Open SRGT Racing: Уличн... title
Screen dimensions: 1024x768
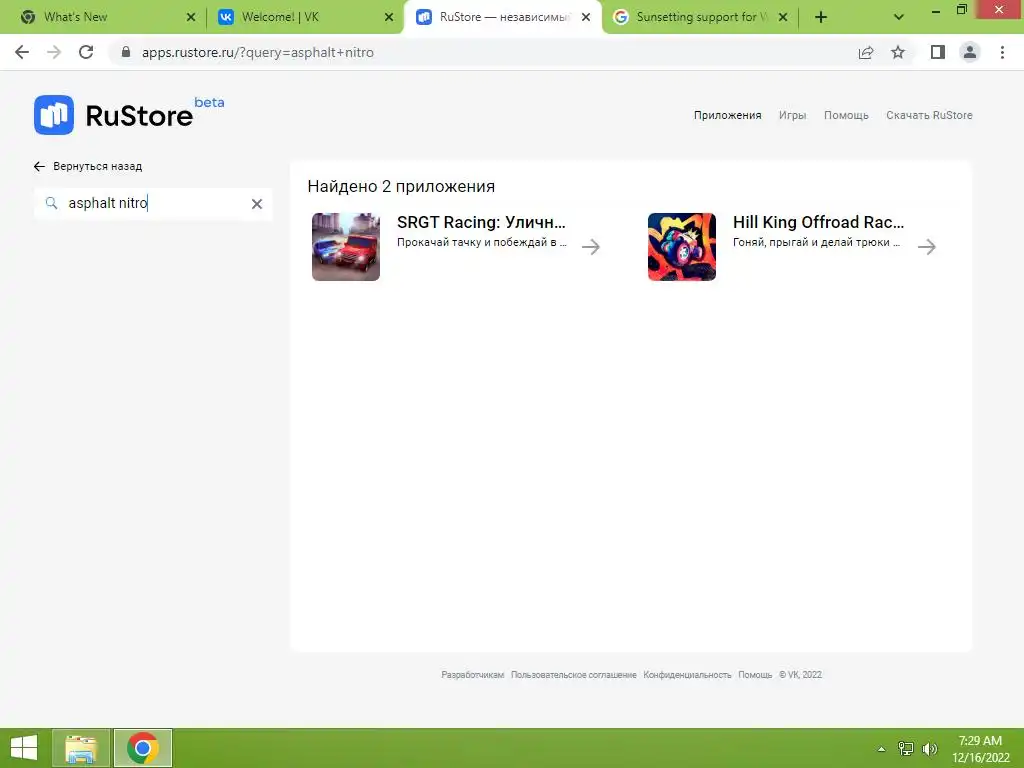click(x=481, y=222)
